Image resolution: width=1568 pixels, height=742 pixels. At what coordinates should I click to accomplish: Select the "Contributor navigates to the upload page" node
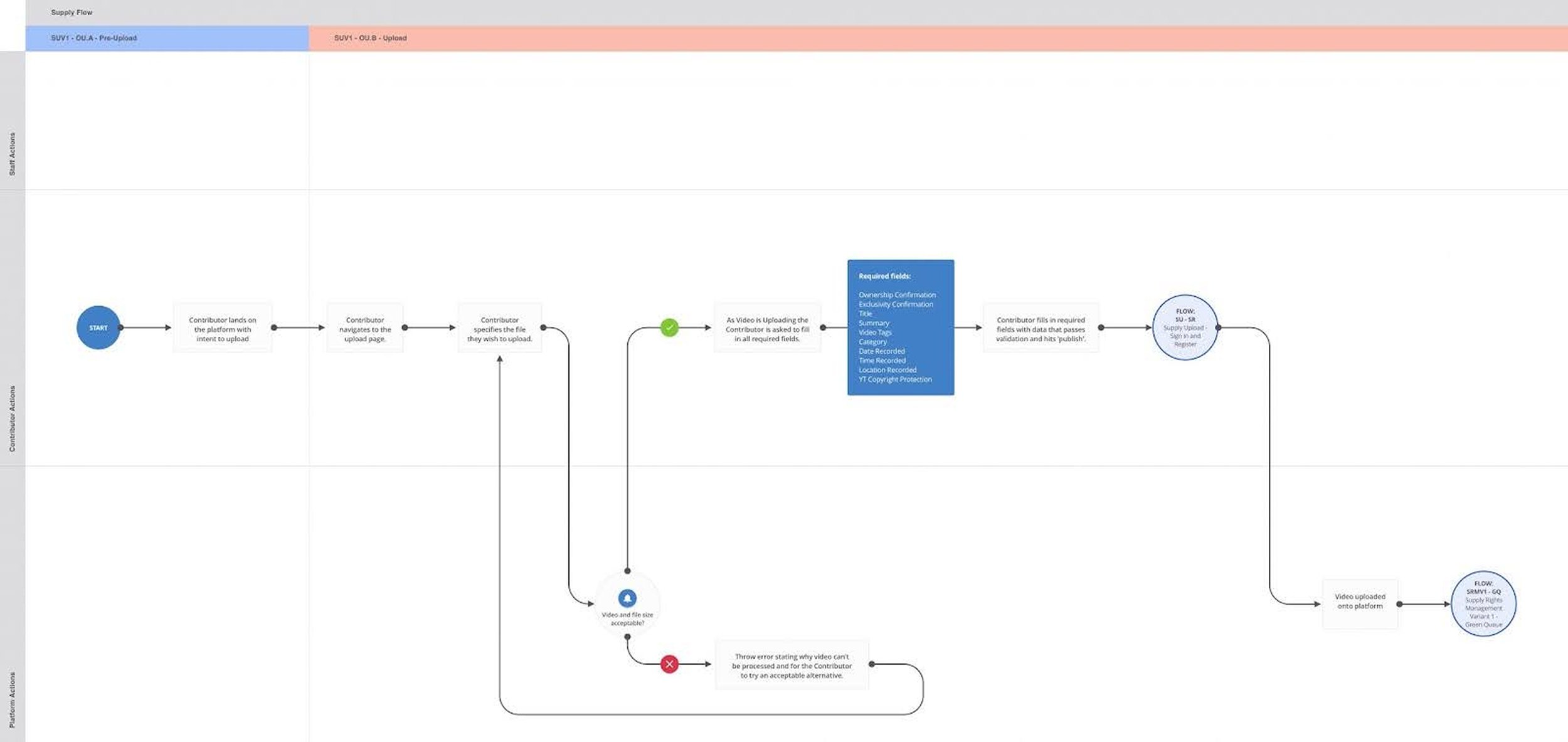(x=365, y=329)
